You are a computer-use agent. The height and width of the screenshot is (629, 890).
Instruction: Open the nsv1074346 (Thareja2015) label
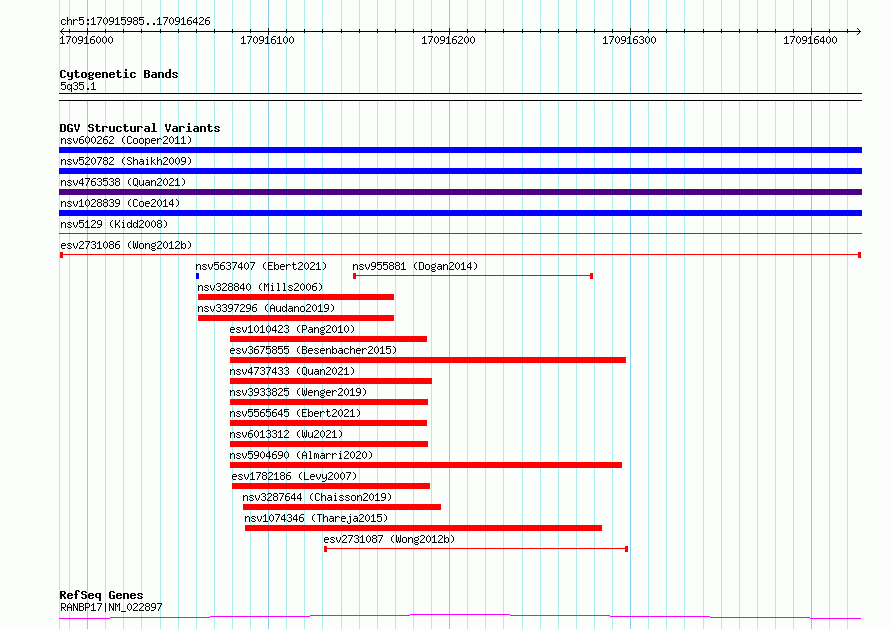pyautogui.click(x=316, y=518)
